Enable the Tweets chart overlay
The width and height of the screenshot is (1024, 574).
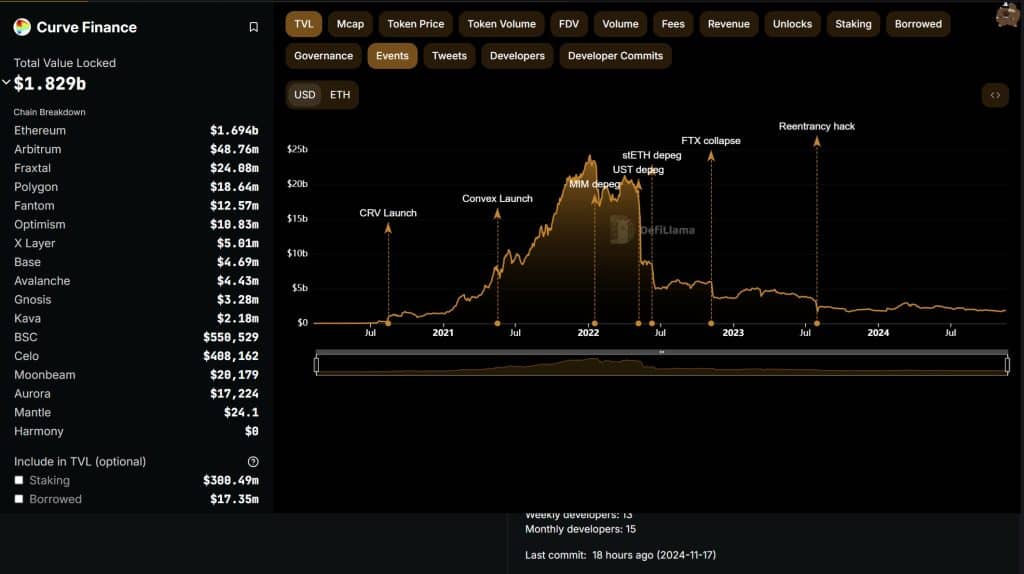(449, 56)
